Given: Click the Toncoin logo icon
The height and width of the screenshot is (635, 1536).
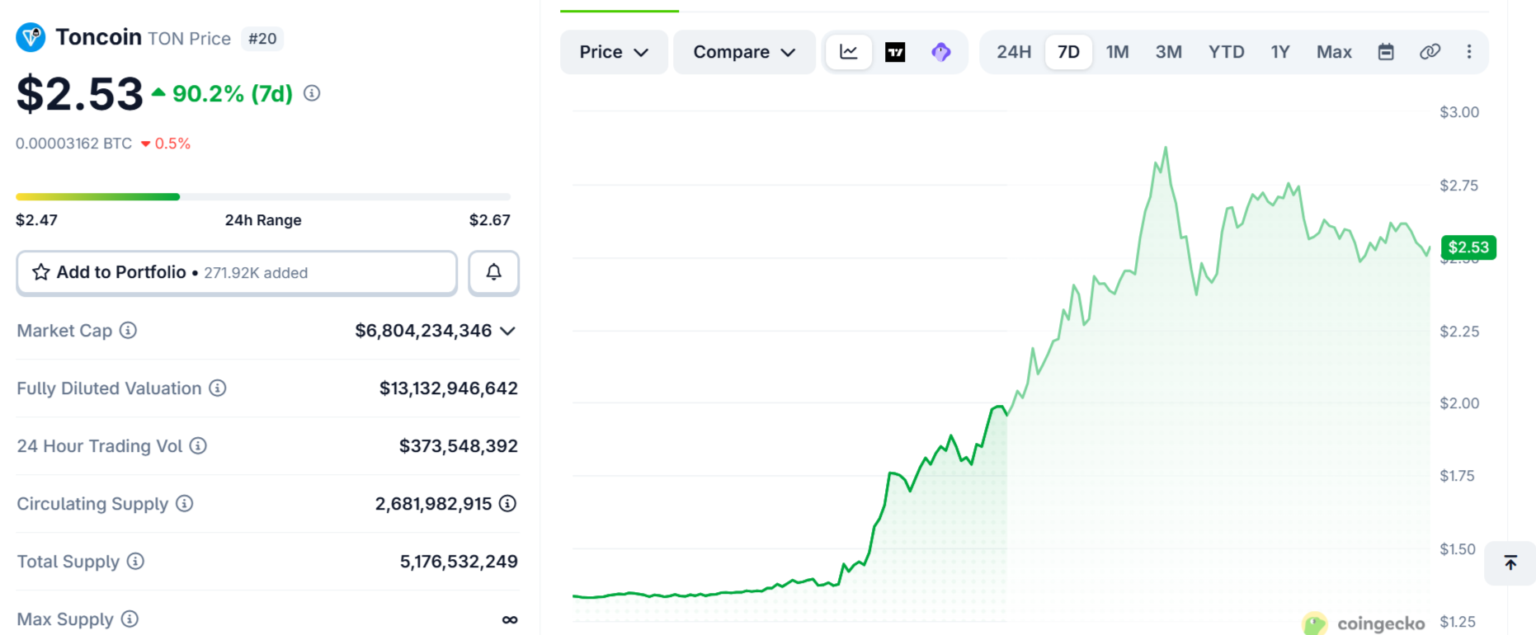Looking at the screenshot, I should point(31,38).
